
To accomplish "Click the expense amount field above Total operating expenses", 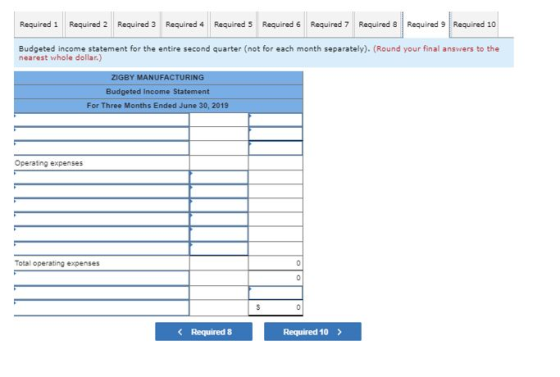I will tap(219, 248).
